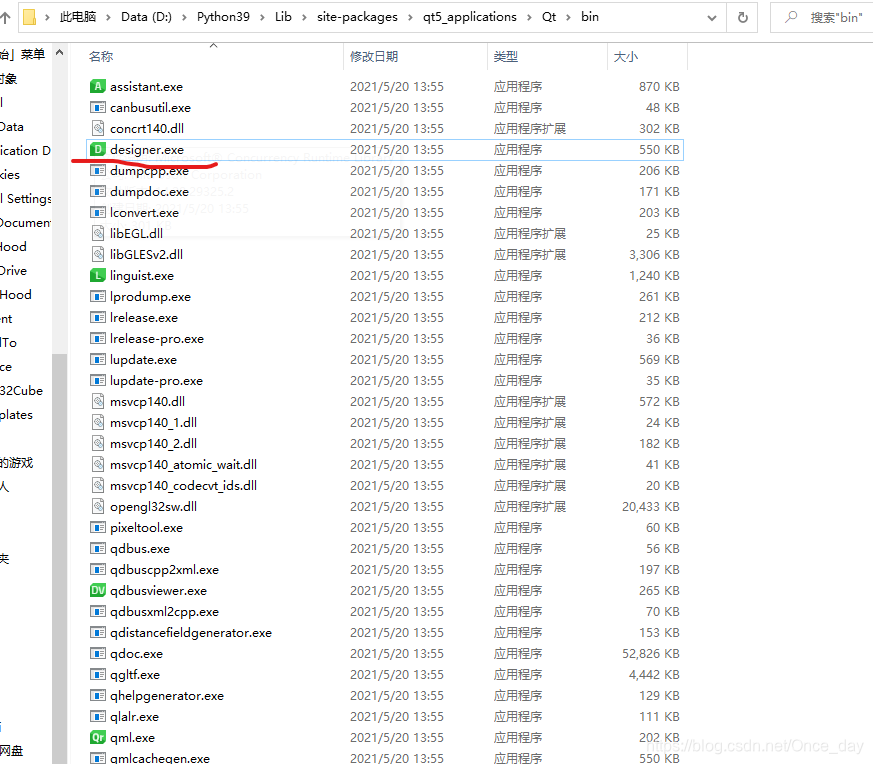The width and height of the screenshot is (873, 764).
Task: Select the qdistancefieldgenerator.exe file name
Action: coord(191,633)
